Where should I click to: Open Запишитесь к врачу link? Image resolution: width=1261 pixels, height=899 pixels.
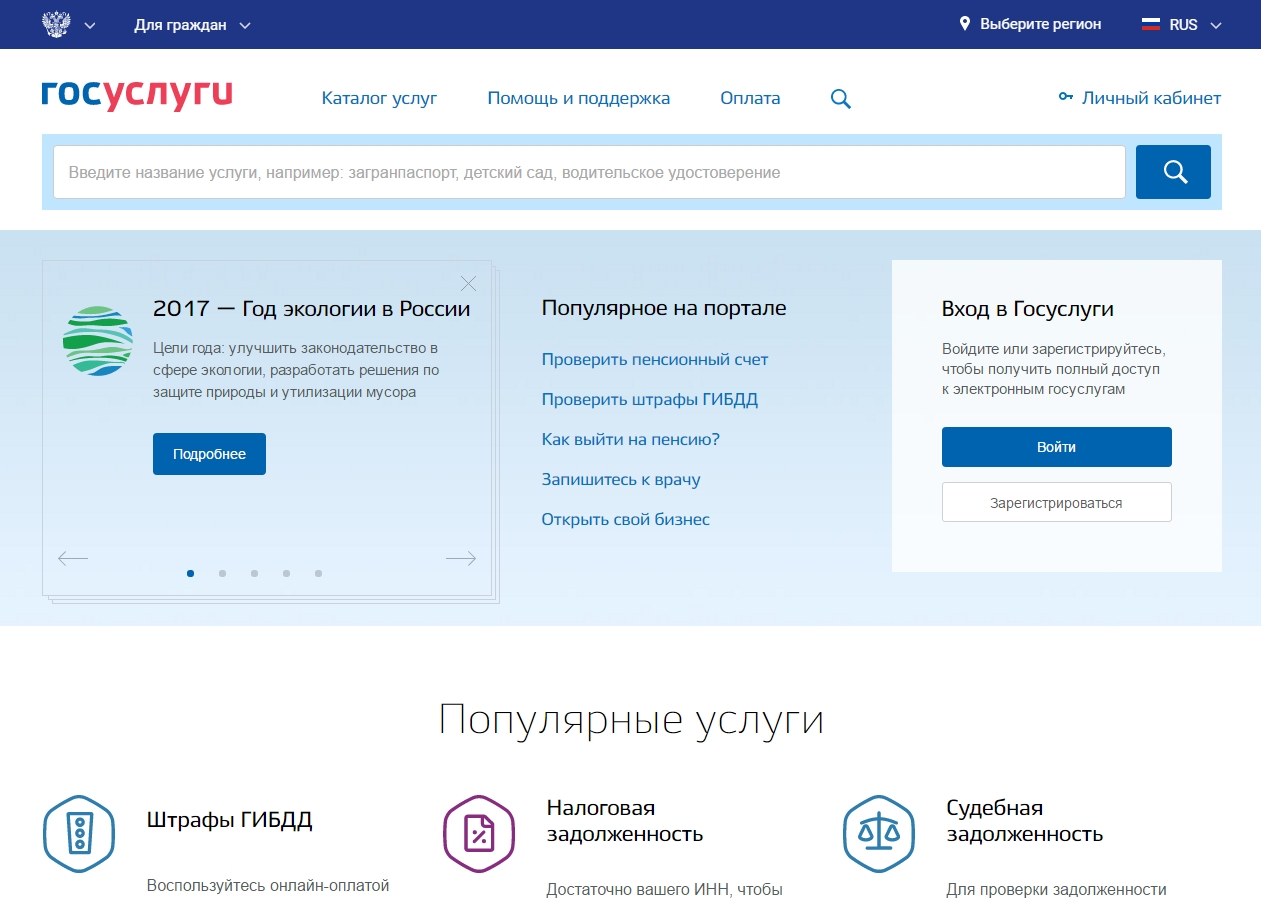[621, 479]
